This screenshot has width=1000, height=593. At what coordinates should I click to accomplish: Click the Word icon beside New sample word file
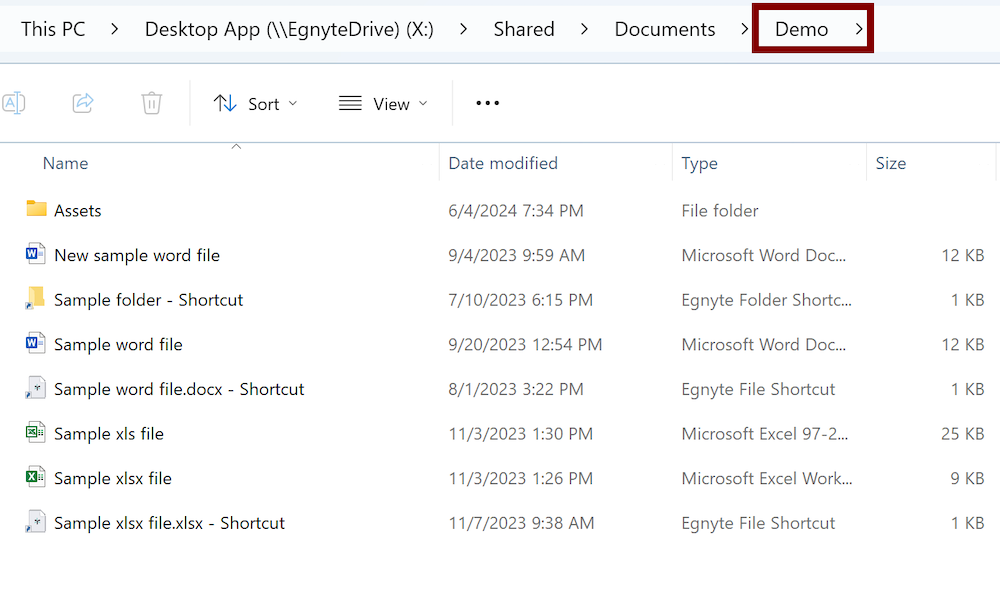tap(34, 255)
